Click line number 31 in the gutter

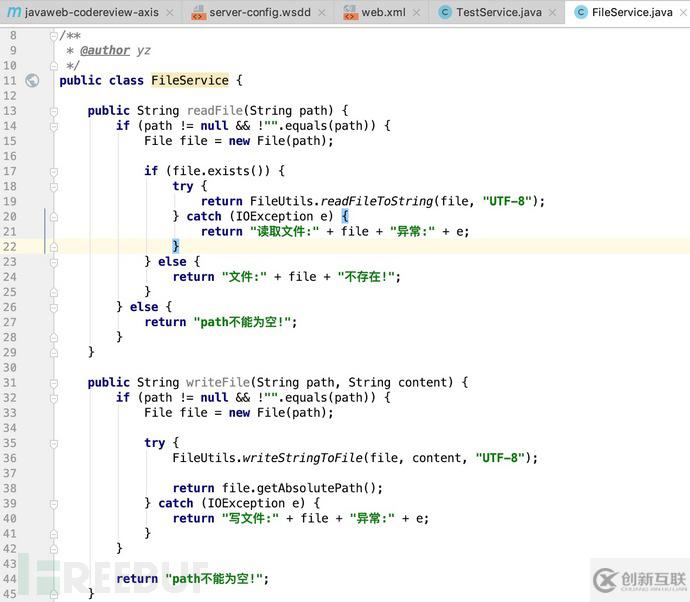click(10, 383)
